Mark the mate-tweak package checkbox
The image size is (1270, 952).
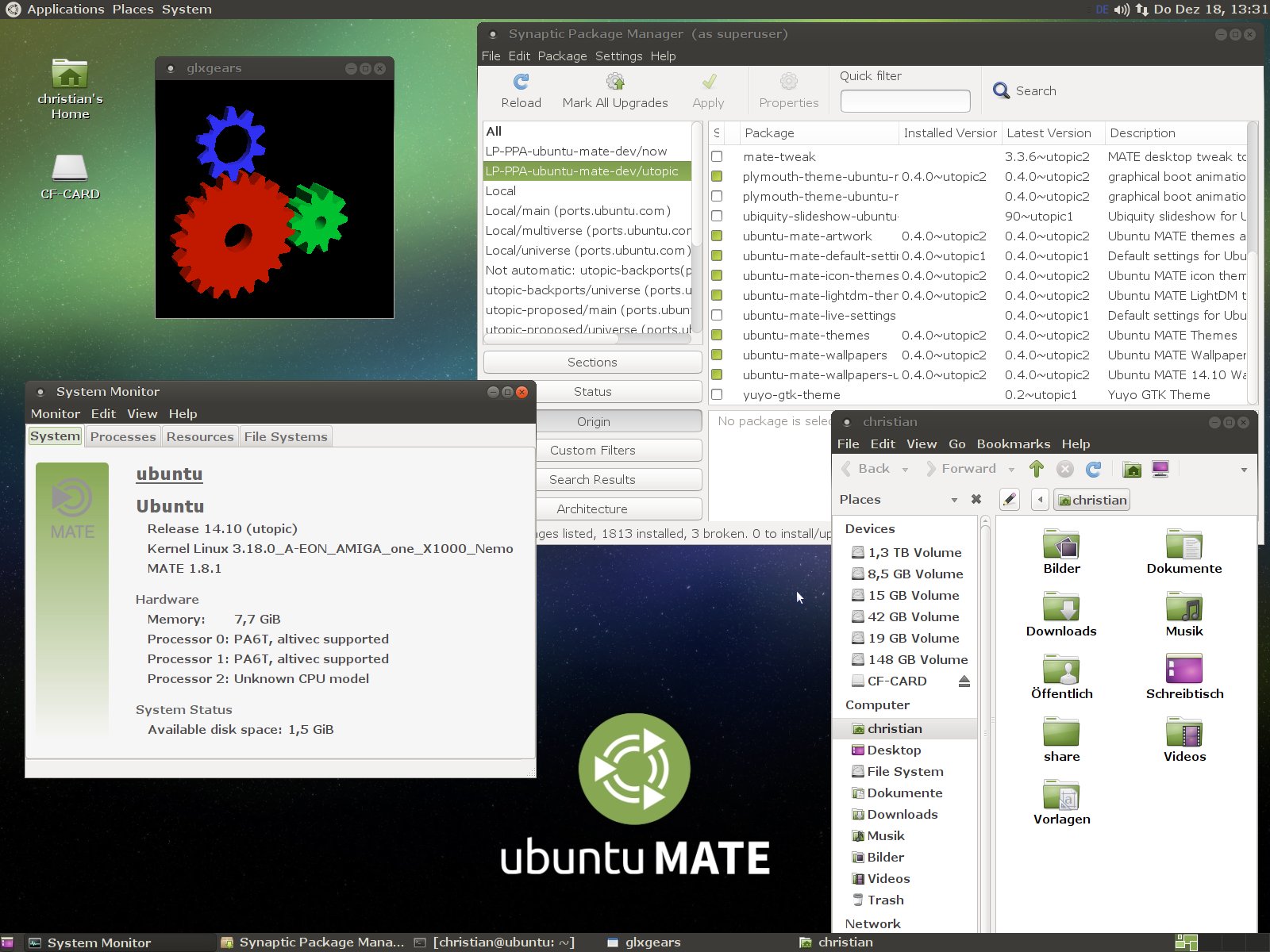point(717,157)
